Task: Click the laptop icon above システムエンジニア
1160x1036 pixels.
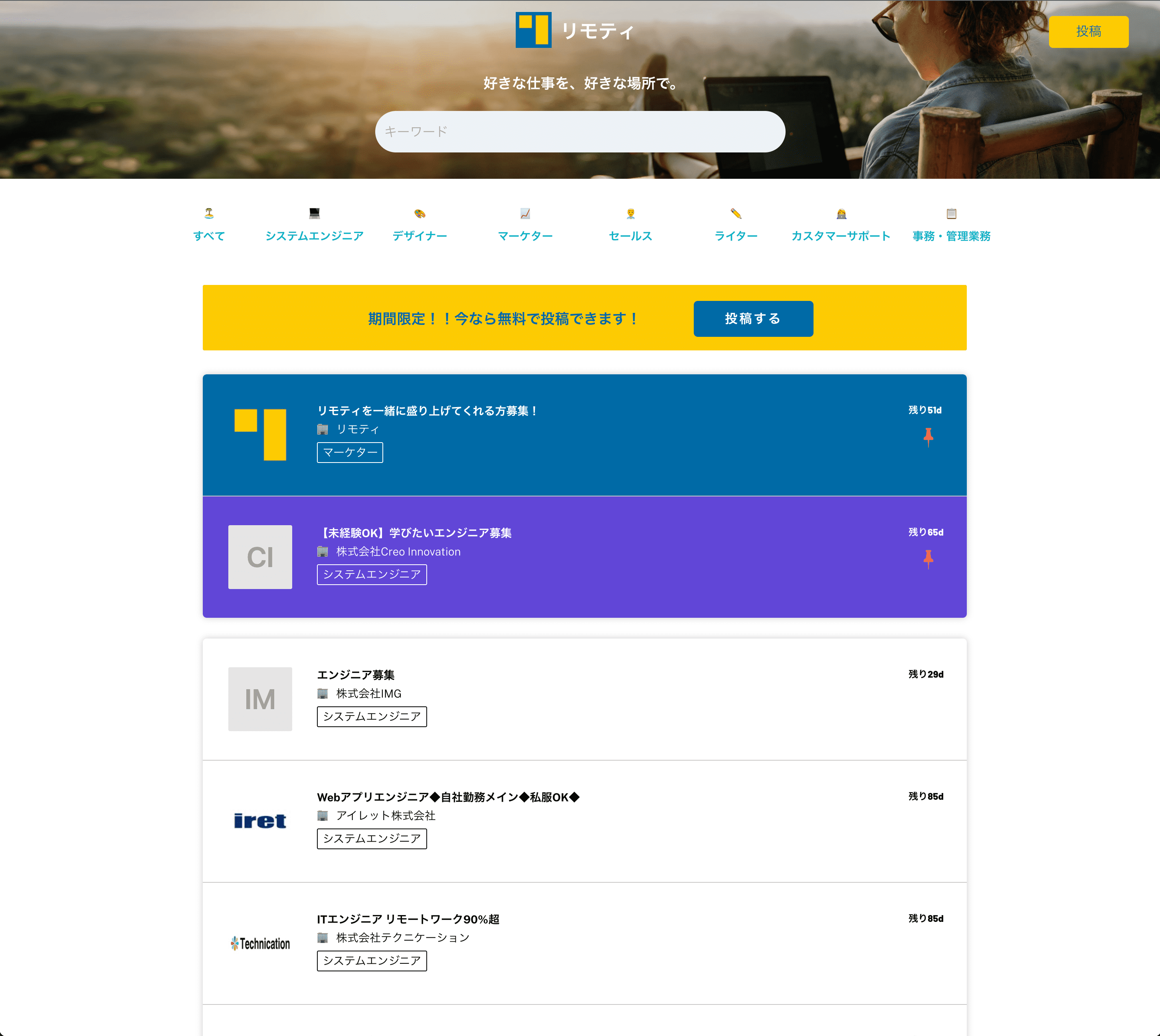Action: 314,214
